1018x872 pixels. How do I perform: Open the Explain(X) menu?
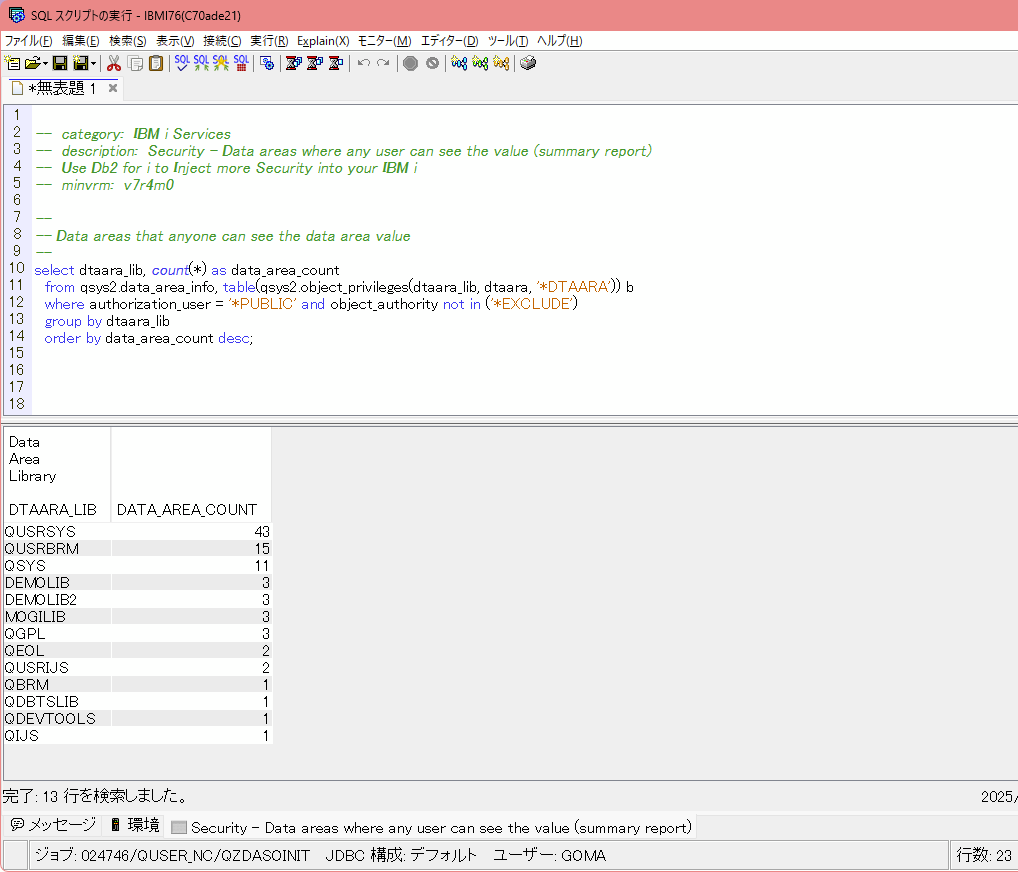(323, 41)
